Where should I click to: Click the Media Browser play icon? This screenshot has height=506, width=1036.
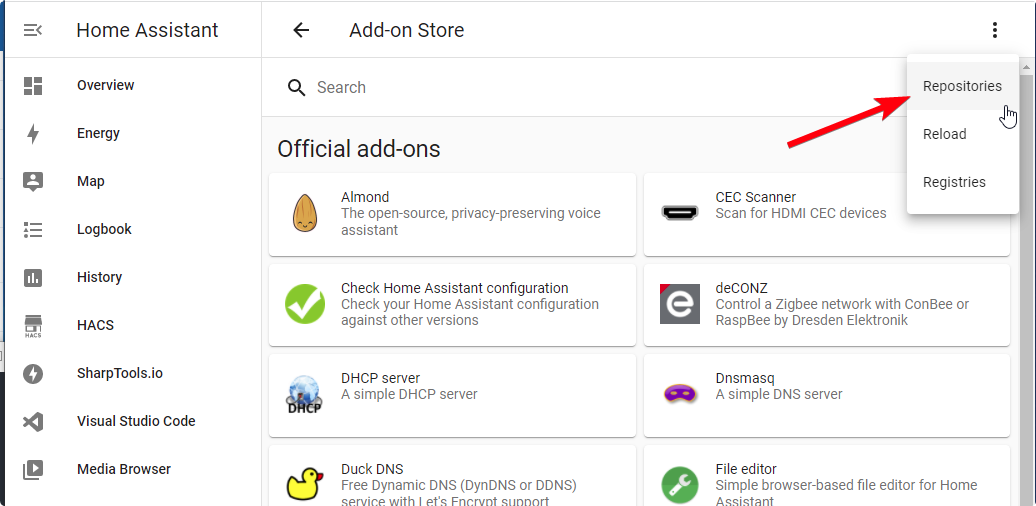pos(33,470)
